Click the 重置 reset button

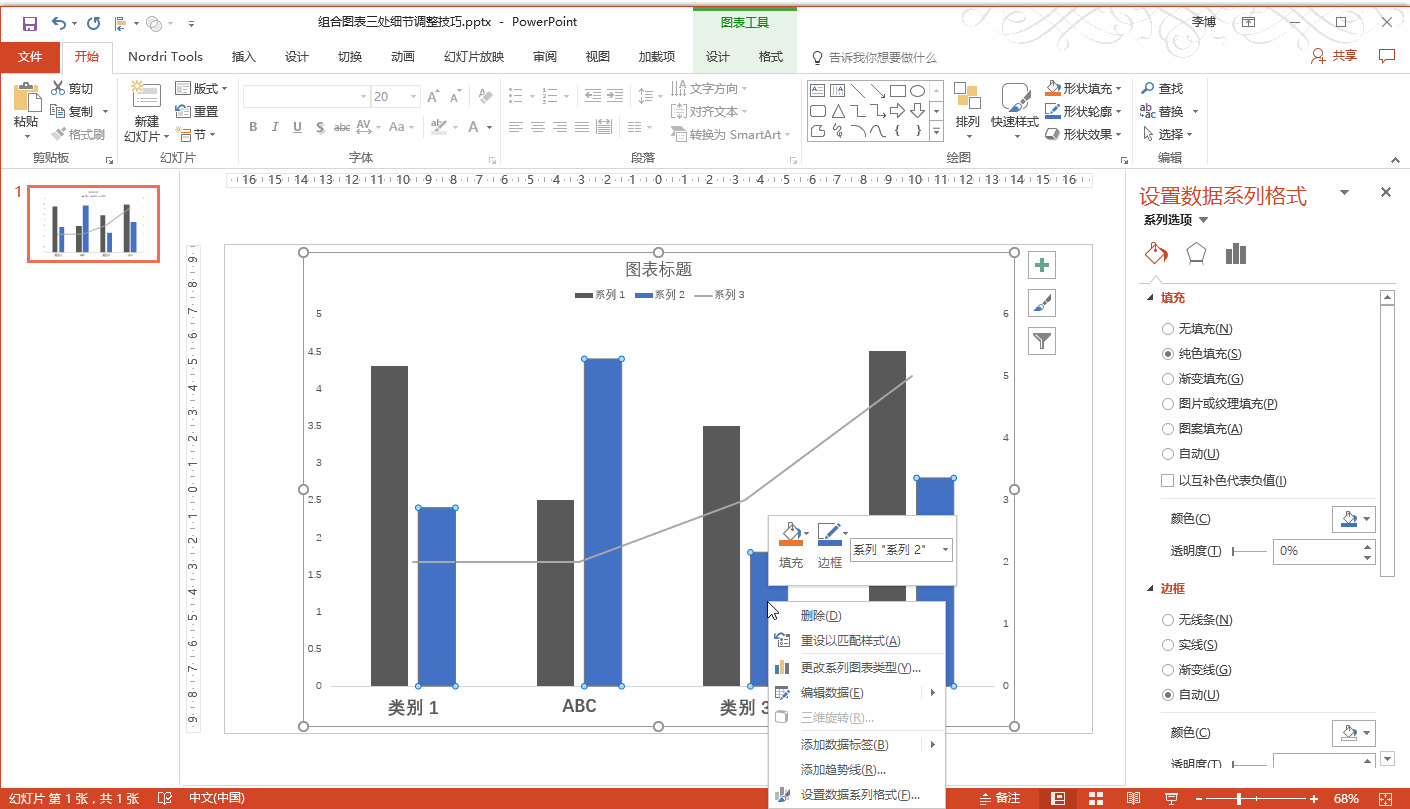(197, 111)
